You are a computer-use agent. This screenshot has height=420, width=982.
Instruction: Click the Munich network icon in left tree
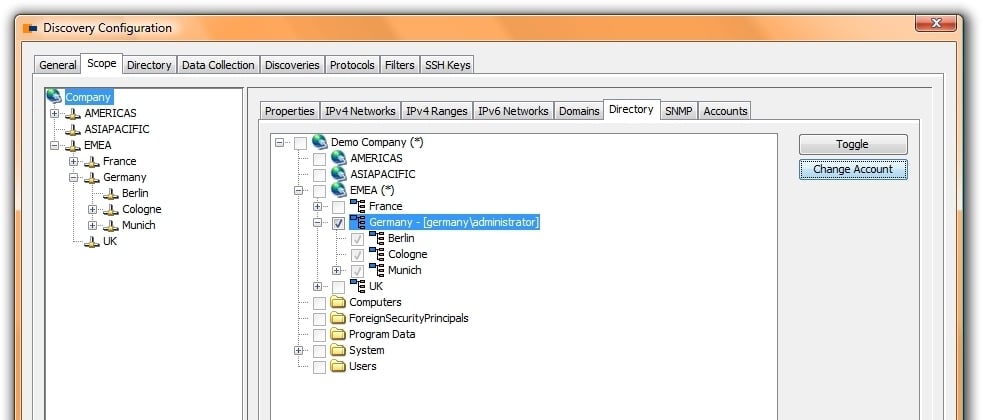111,225
